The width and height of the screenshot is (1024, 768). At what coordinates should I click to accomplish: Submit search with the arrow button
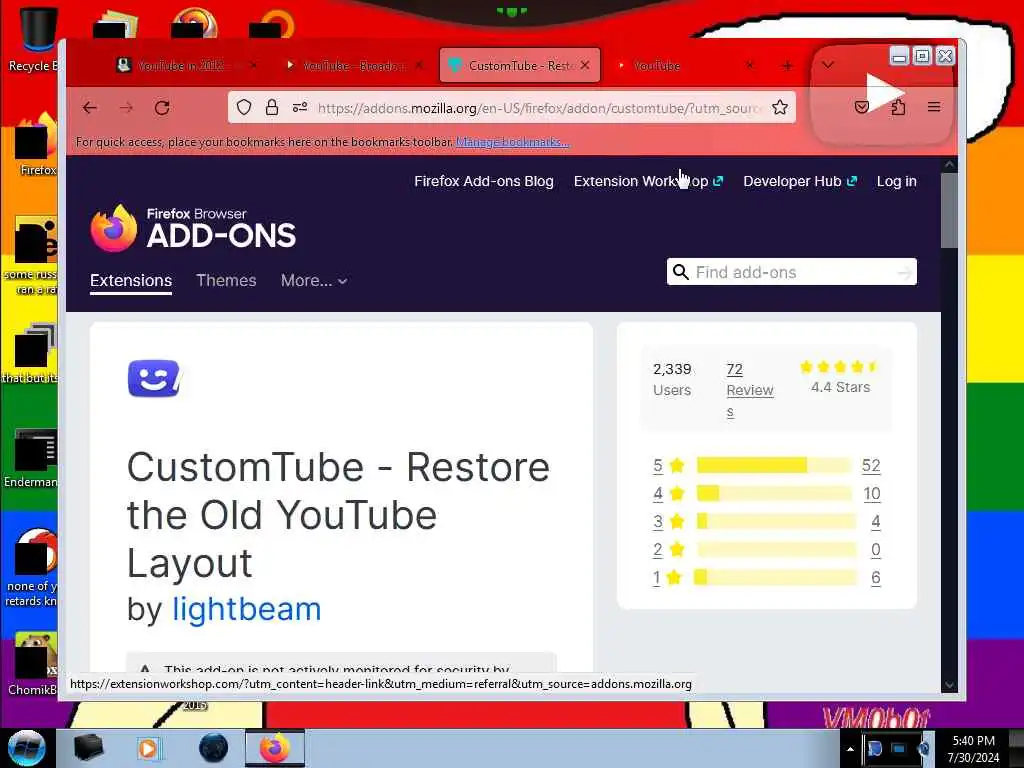click(904, 272)
